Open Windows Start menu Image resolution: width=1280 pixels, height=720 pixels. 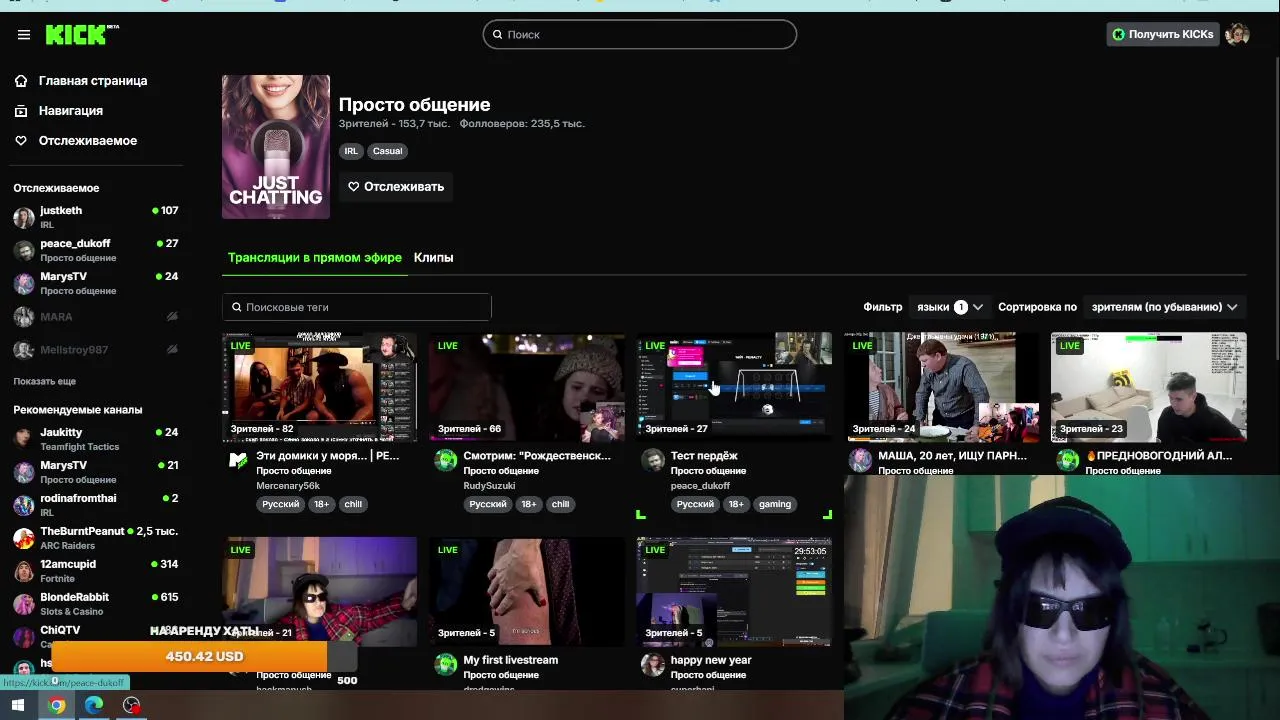(18, 705)
